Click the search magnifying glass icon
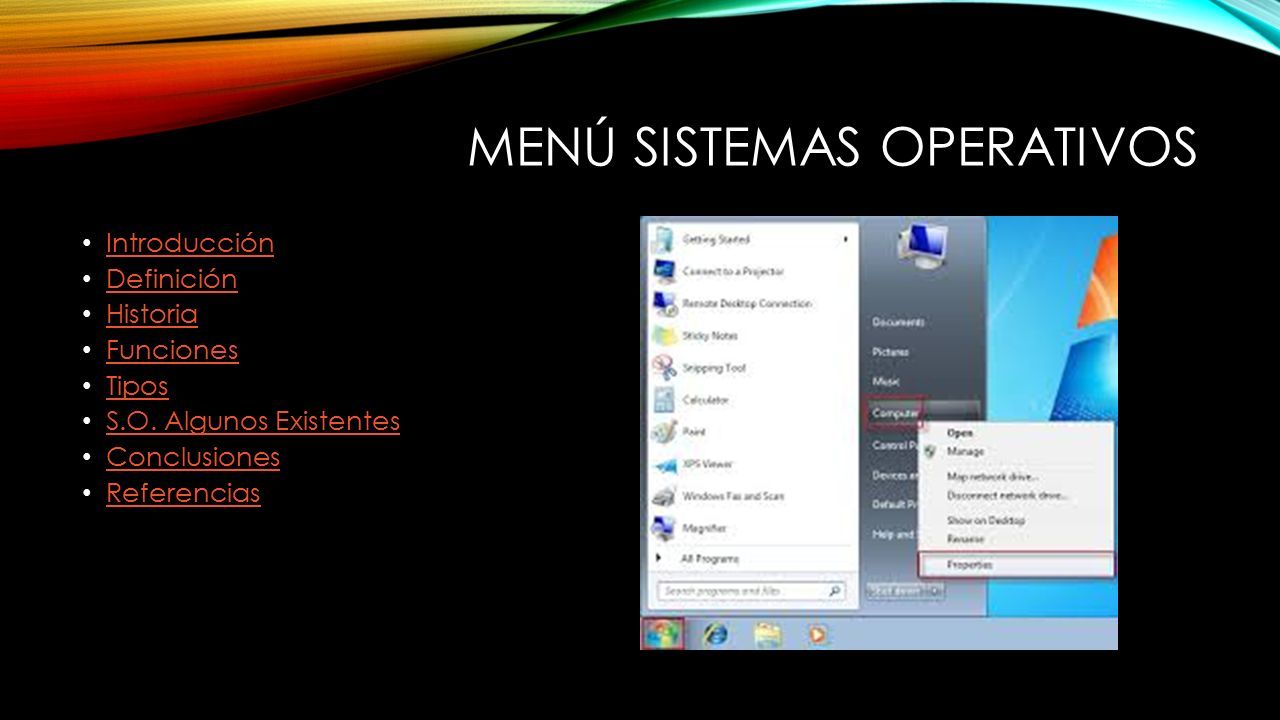 pos(835,591)
